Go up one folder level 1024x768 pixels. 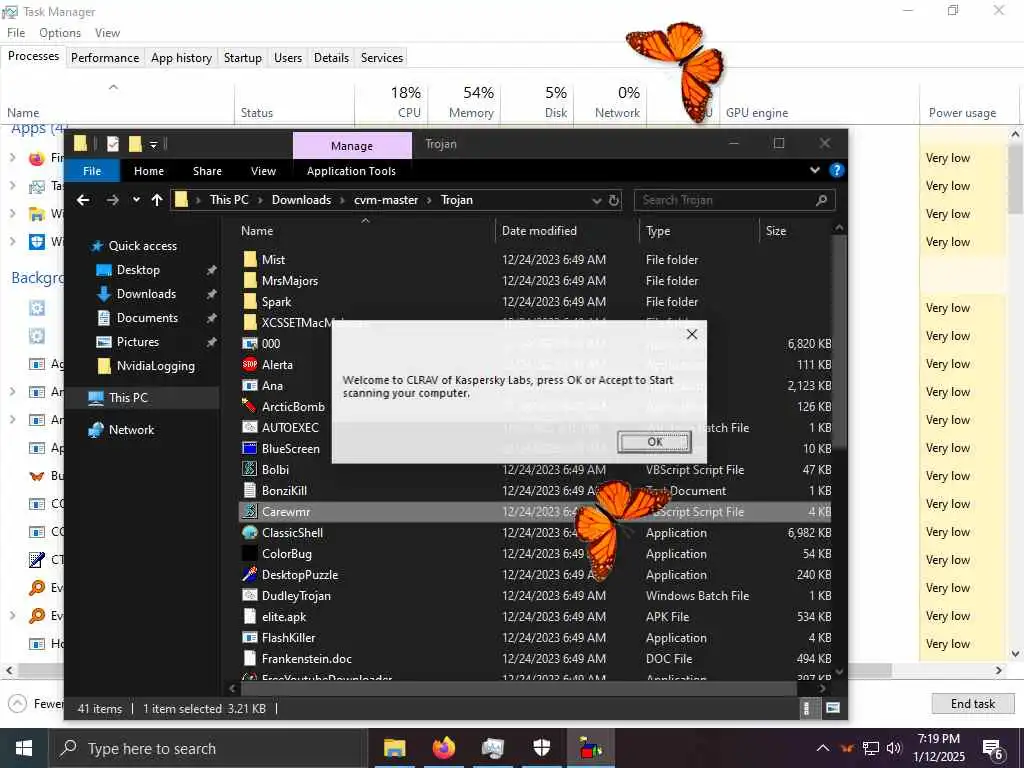(157, 200)
